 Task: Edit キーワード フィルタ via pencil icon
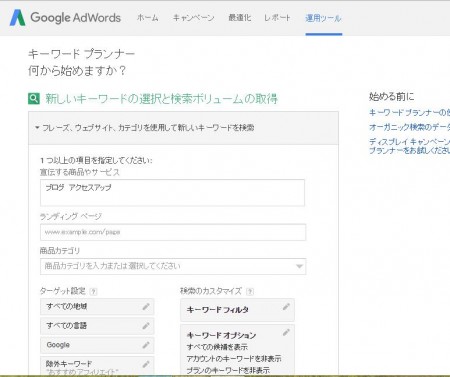click(286, 307)
